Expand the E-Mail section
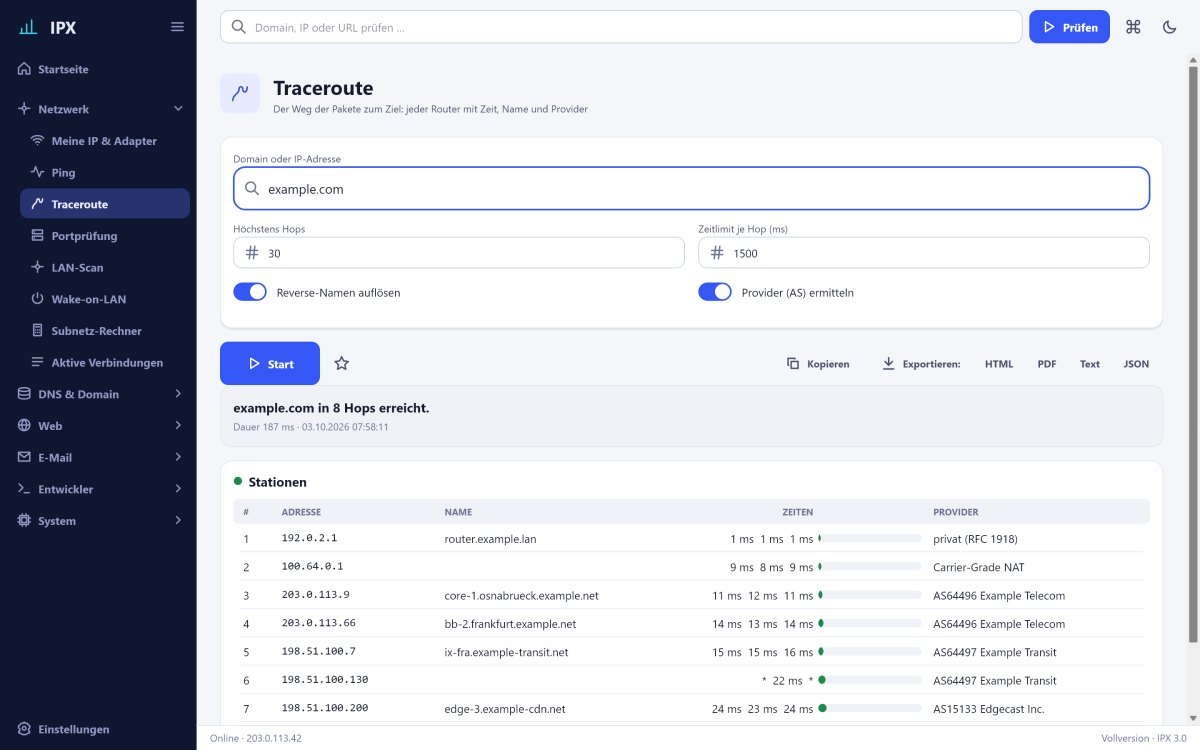 [x=98, y=457]
